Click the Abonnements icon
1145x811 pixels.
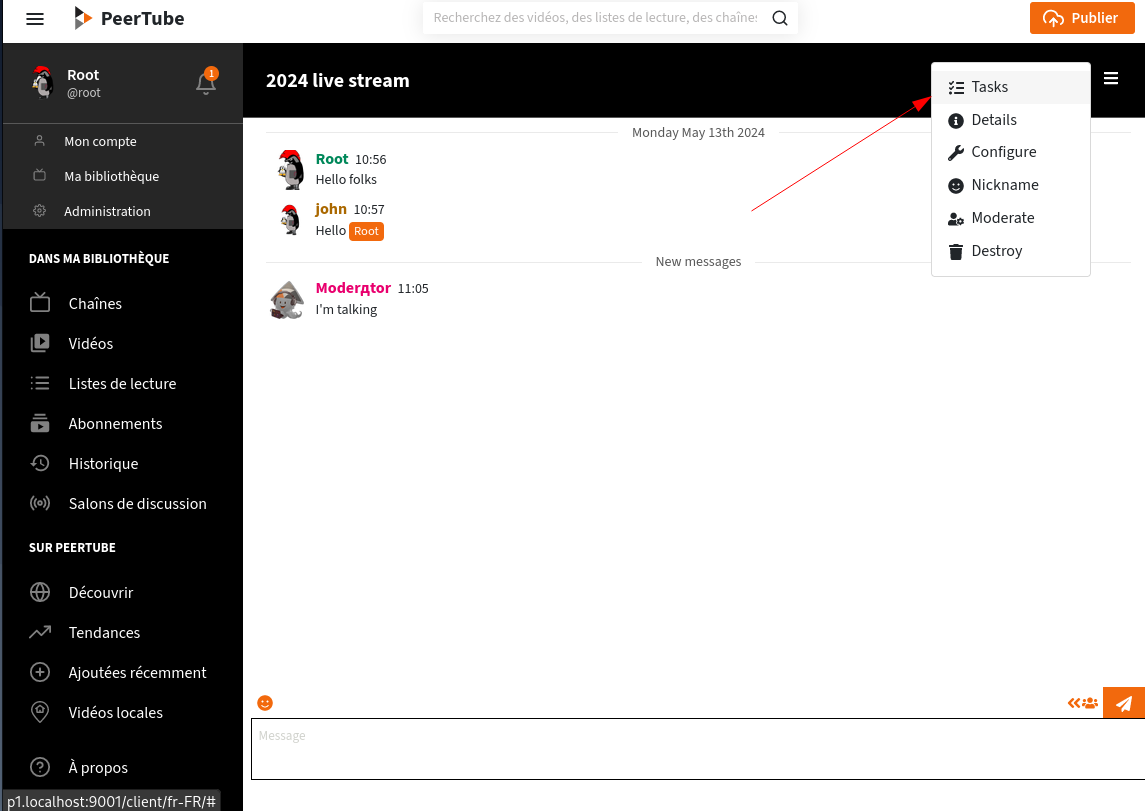[x=40, y=423]
